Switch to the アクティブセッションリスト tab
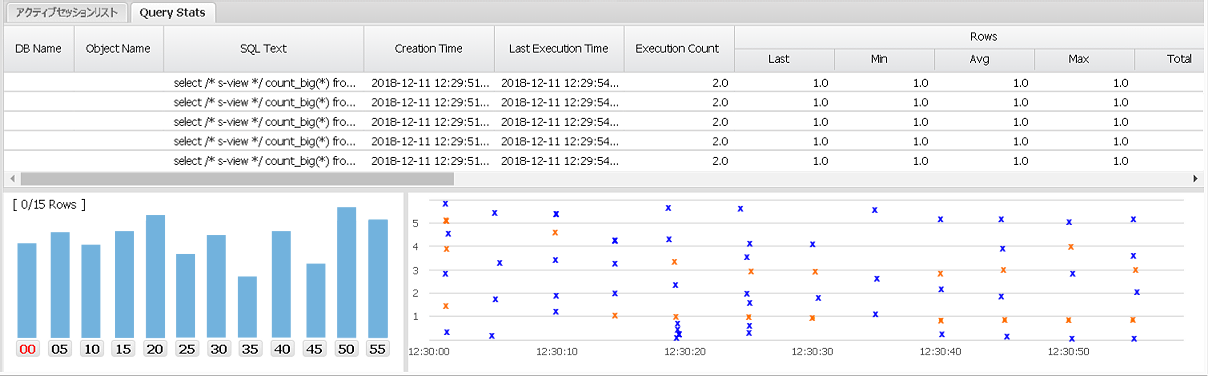Screen dimensions: 1208x378 (x=65, y=13)
